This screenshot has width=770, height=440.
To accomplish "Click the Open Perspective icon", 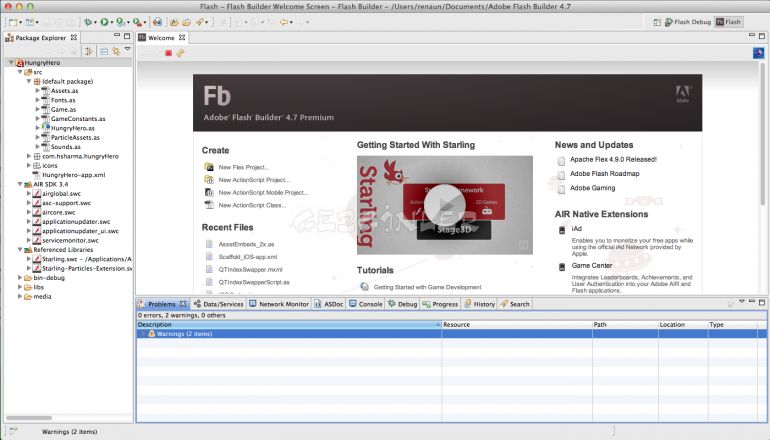I will [657, 22].
